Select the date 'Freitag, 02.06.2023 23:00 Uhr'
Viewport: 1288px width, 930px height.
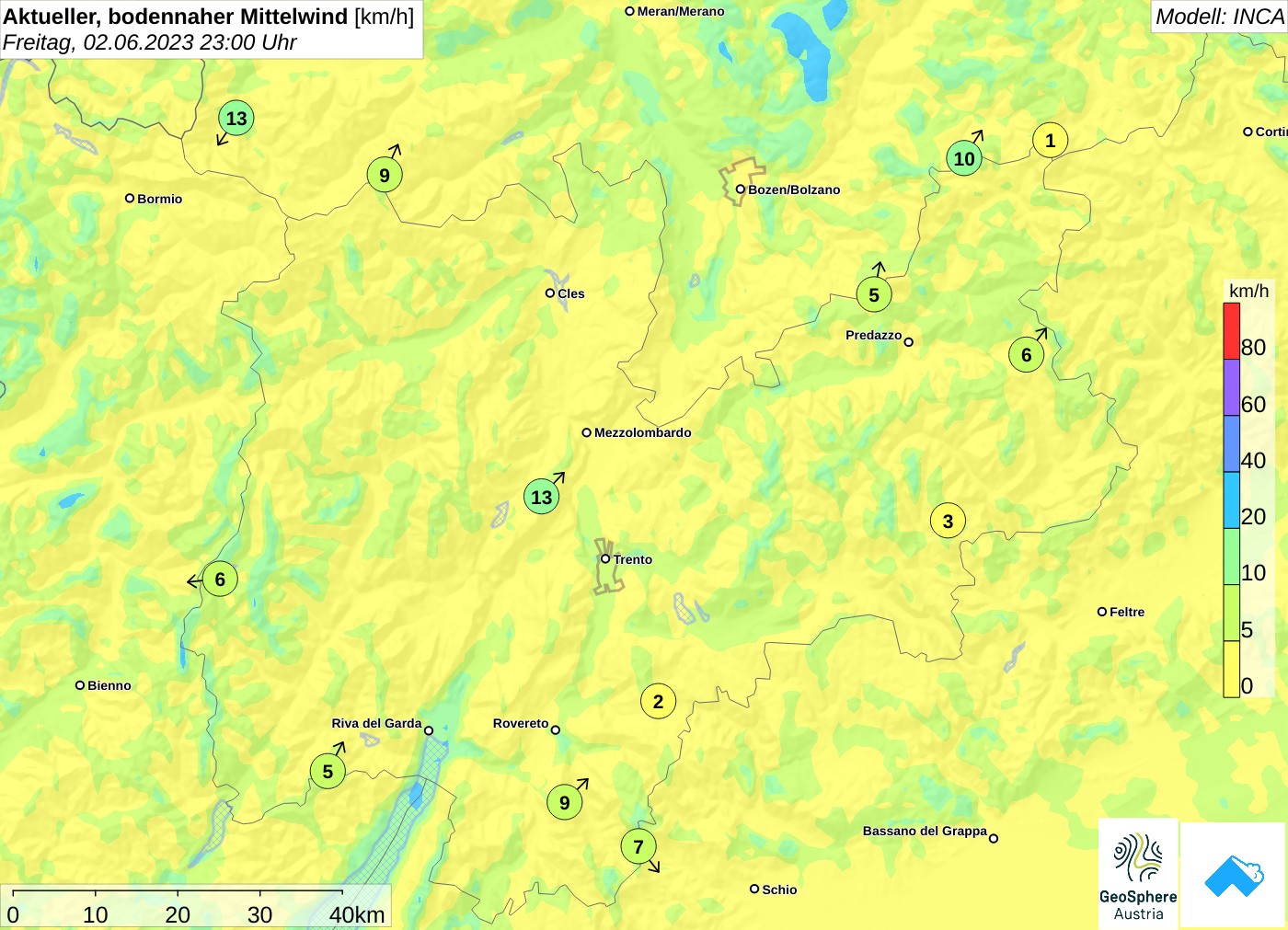click(x=150, y=42)
